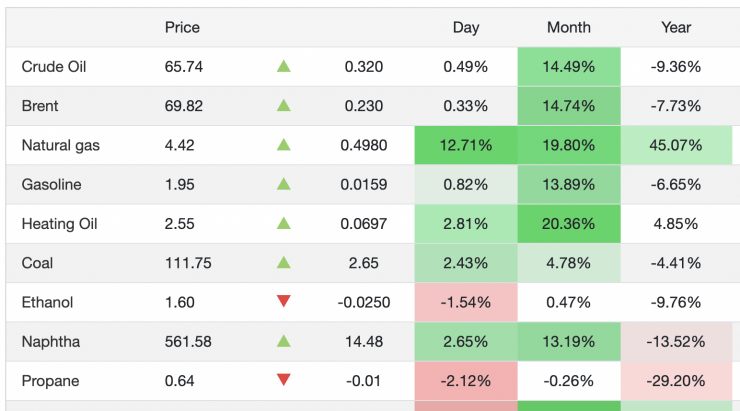Open the Brent commodity page
The height and width of the screenshot is (411, 740).
click(x=40, y=106)
